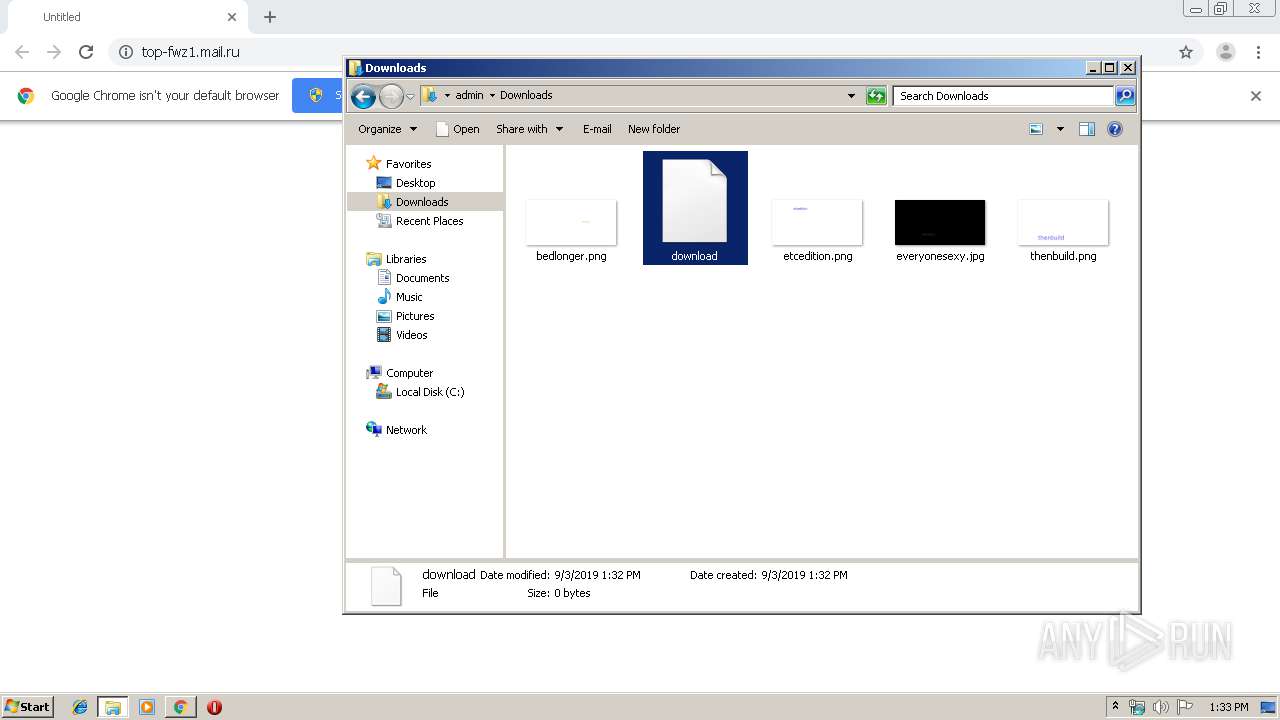Expand breadcrumb arrow after admin
Image resolution: width=1280 pixels, height=720 pixels.
click(x=492, y=96)
